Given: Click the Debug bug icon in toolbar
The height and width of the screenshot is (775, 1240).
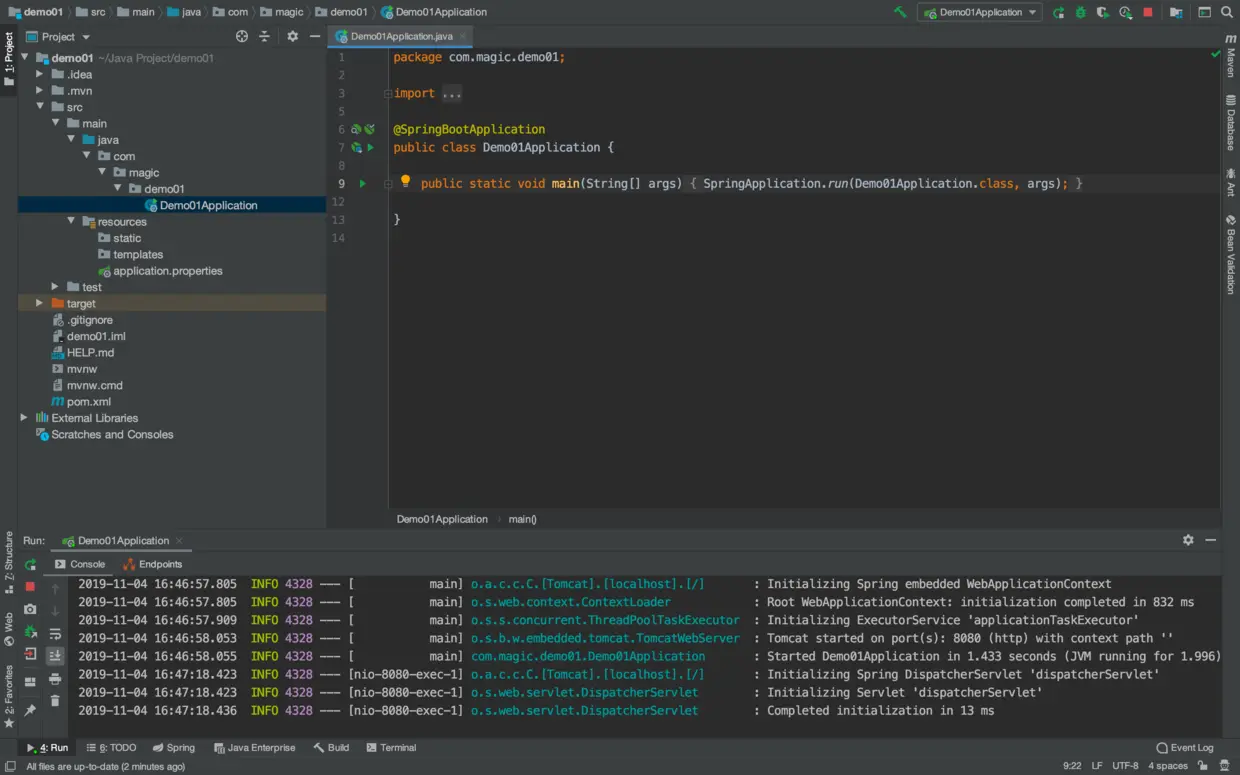Looking at the screenshot, I should point(1081,12).
